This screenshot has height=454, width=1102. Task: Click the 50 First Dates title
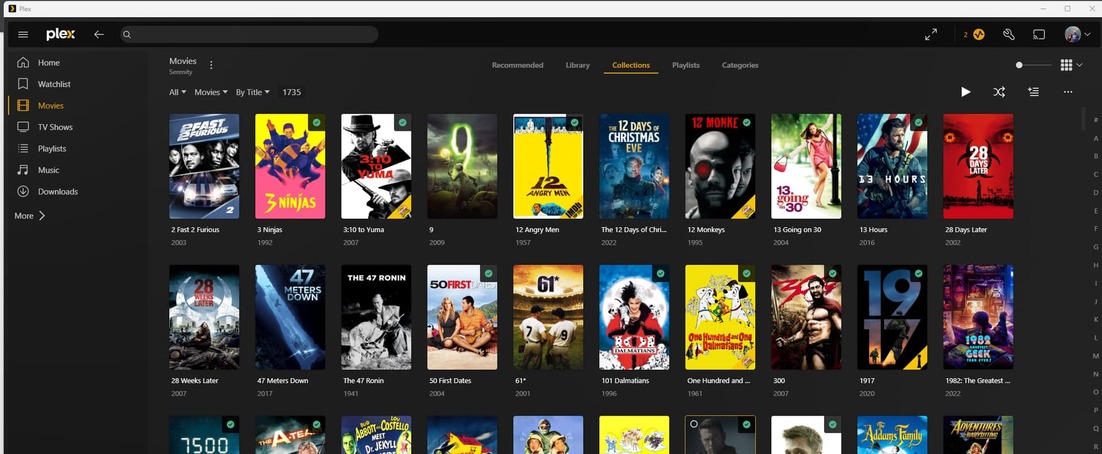450,381
